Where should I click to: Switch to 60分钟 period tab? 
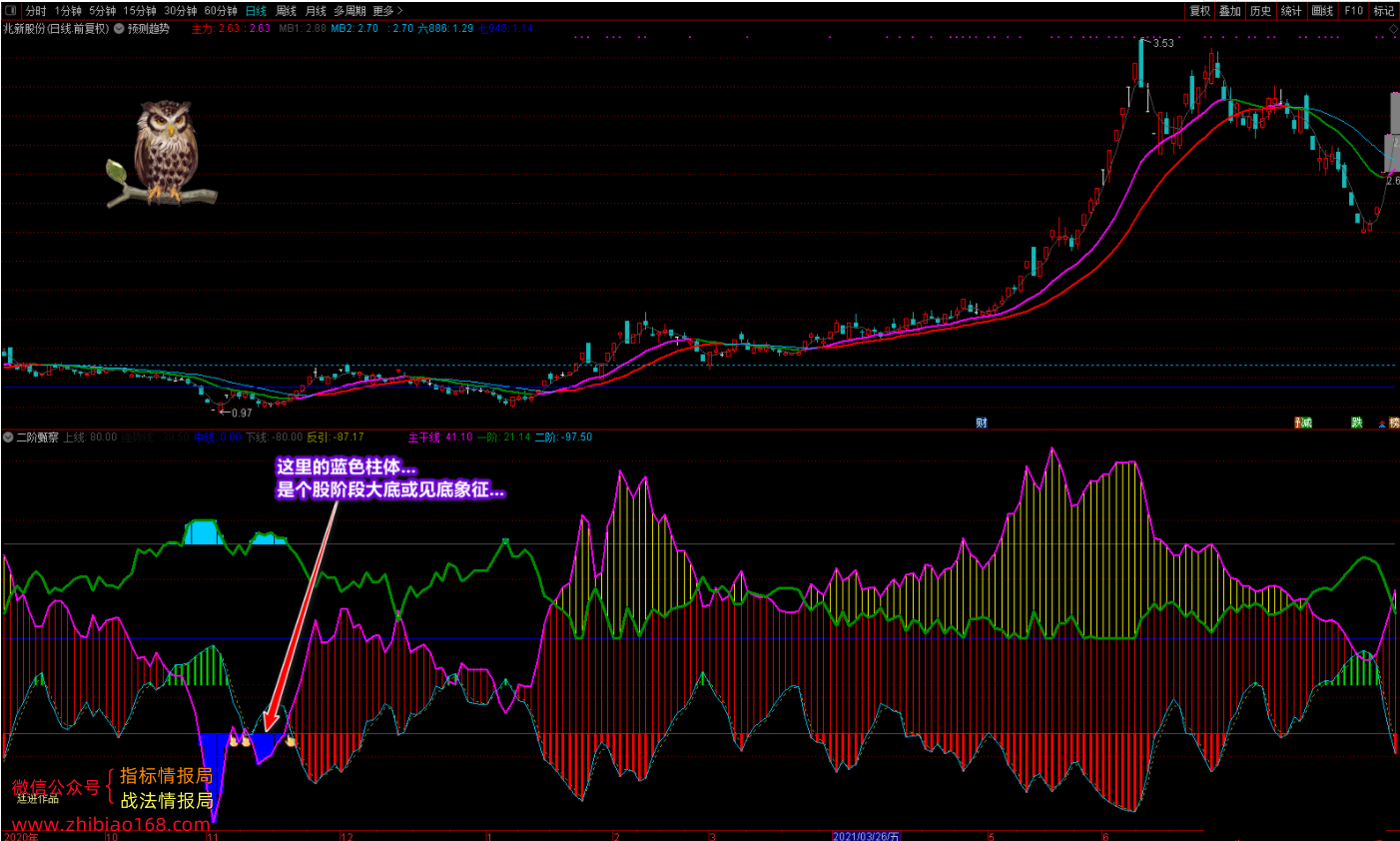click(221, 11)
